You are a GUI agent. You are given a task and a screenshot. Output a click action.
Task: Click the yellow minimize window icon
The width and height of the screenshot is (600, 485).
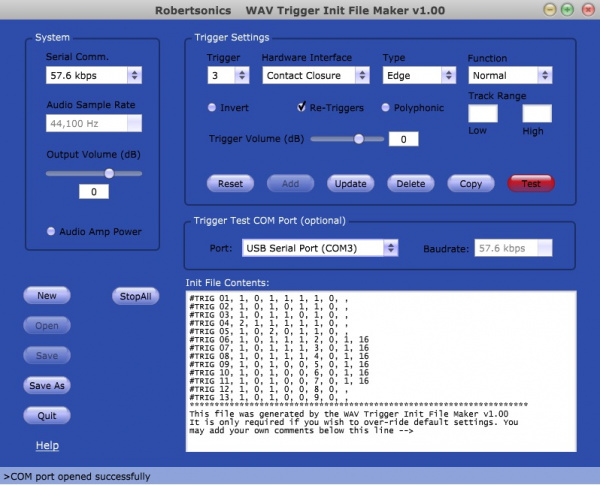pyautogui.click(x=550, y=10)
